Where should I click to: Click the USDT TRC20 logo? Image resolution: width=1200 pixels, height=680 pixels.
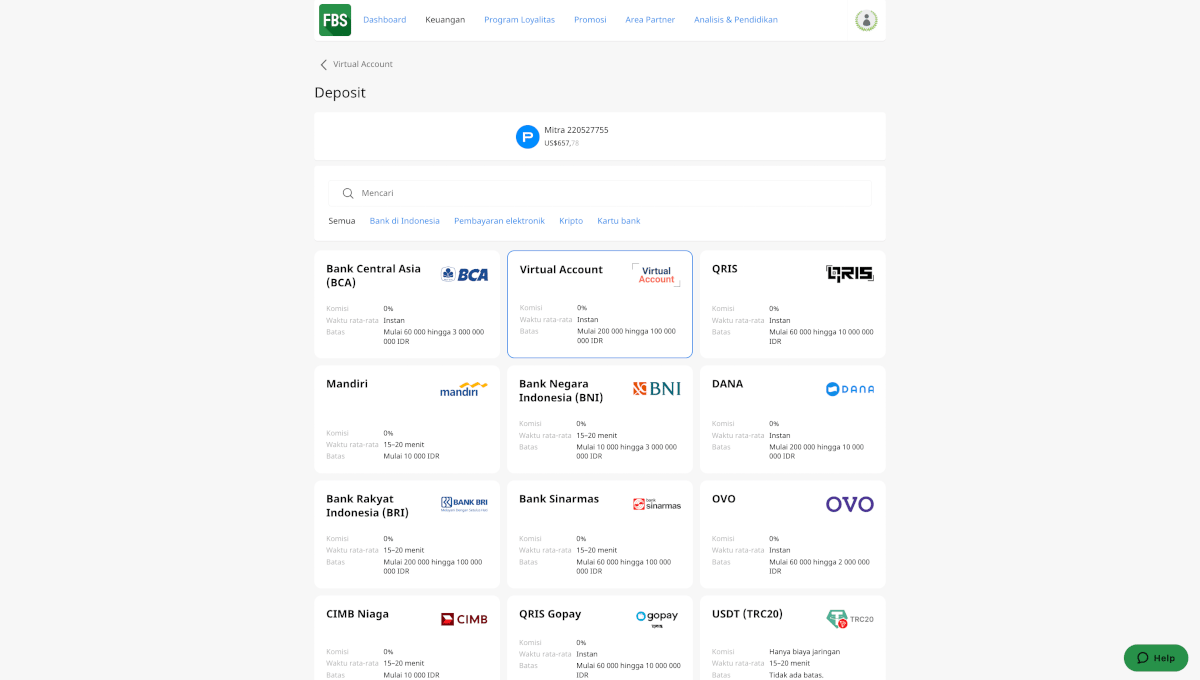tap(850, 619)
